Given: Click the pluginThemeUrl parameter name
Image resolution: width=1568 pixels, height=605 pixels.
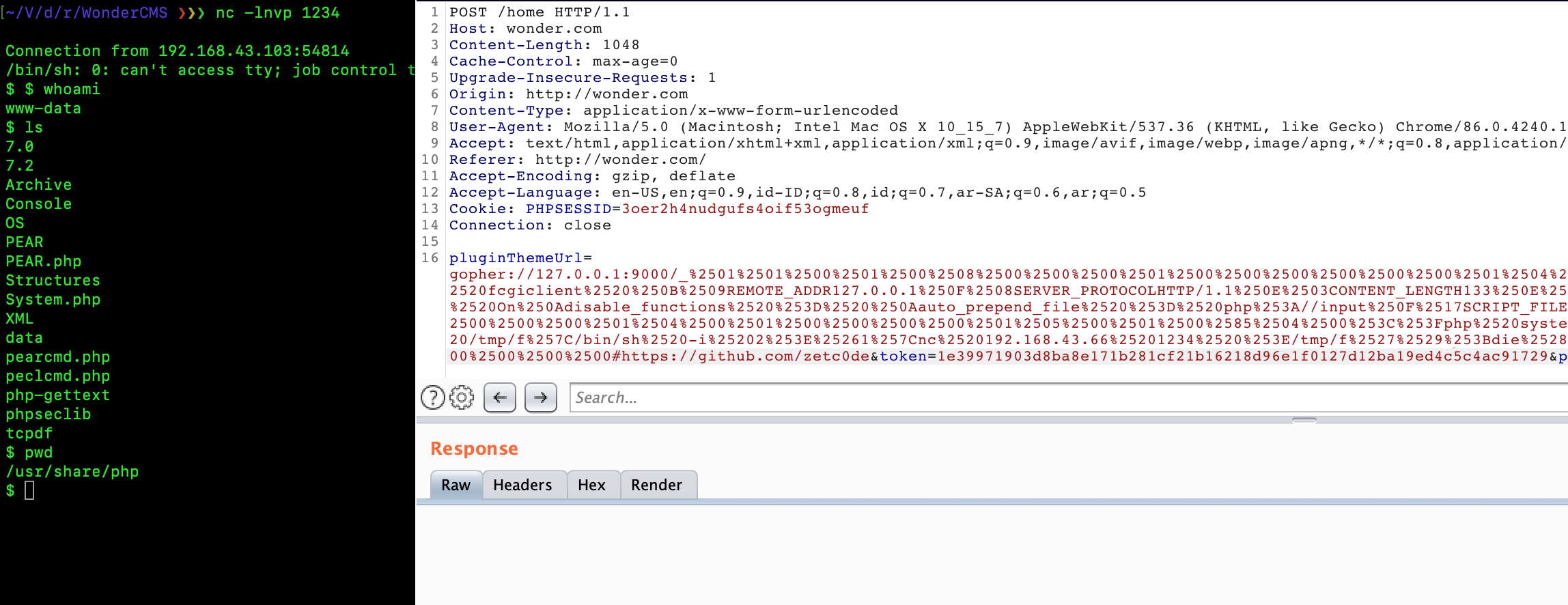Looking at the screenshot, I should click(516, 258).
